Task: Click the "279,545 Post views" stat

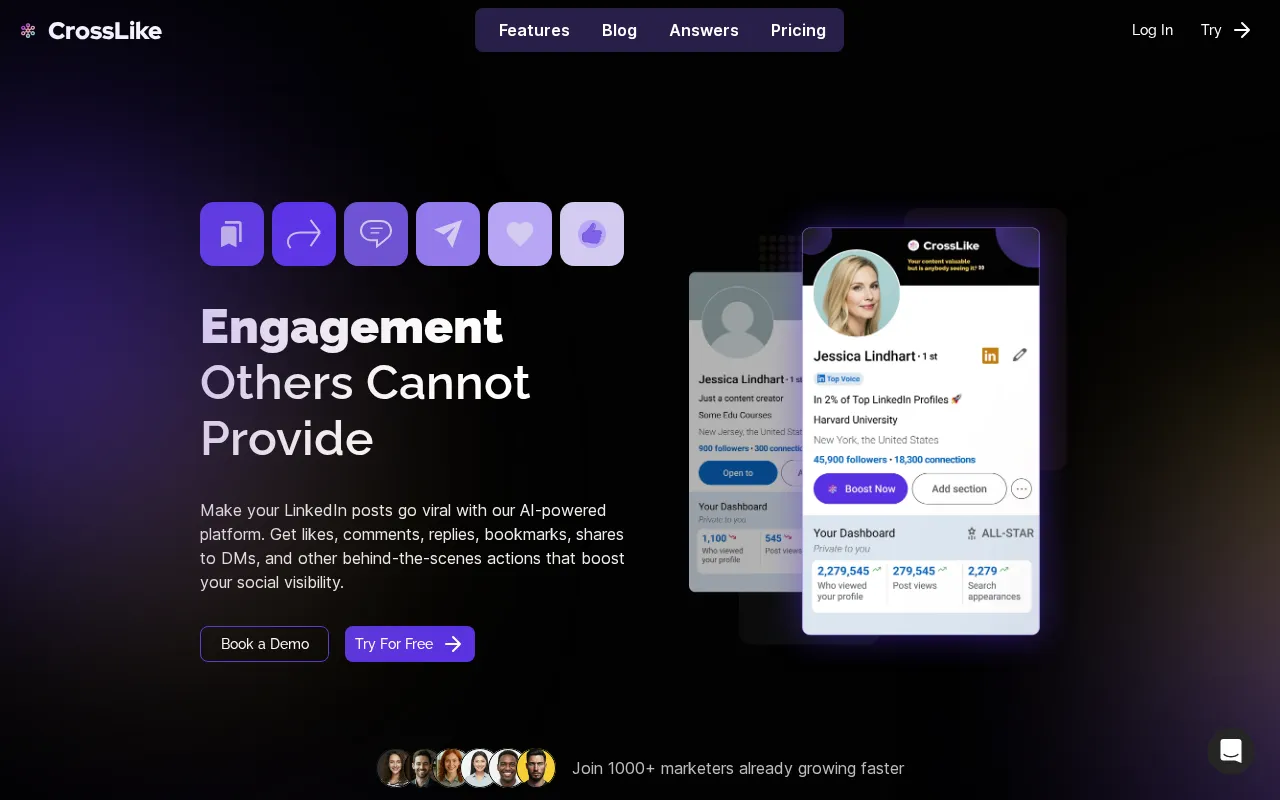Action: (922, 578)
